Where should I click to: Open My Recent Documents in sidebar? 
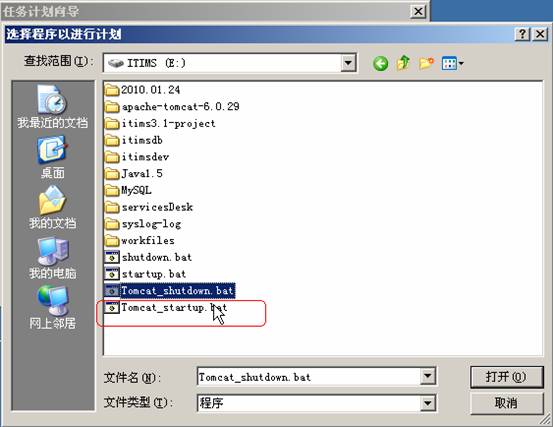pos(53,107)
